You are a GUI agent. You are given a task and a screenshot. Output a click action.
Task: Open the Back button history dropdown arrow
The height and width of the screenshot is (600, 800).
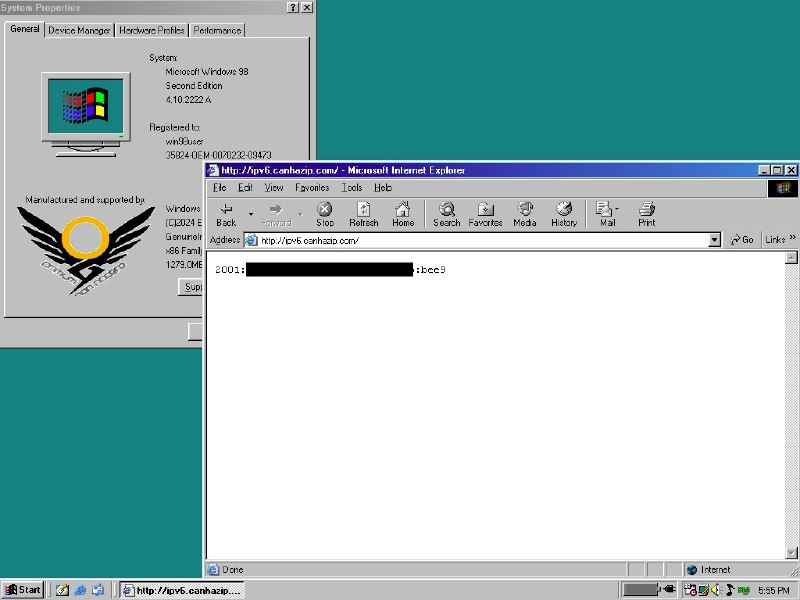point(251,214)
